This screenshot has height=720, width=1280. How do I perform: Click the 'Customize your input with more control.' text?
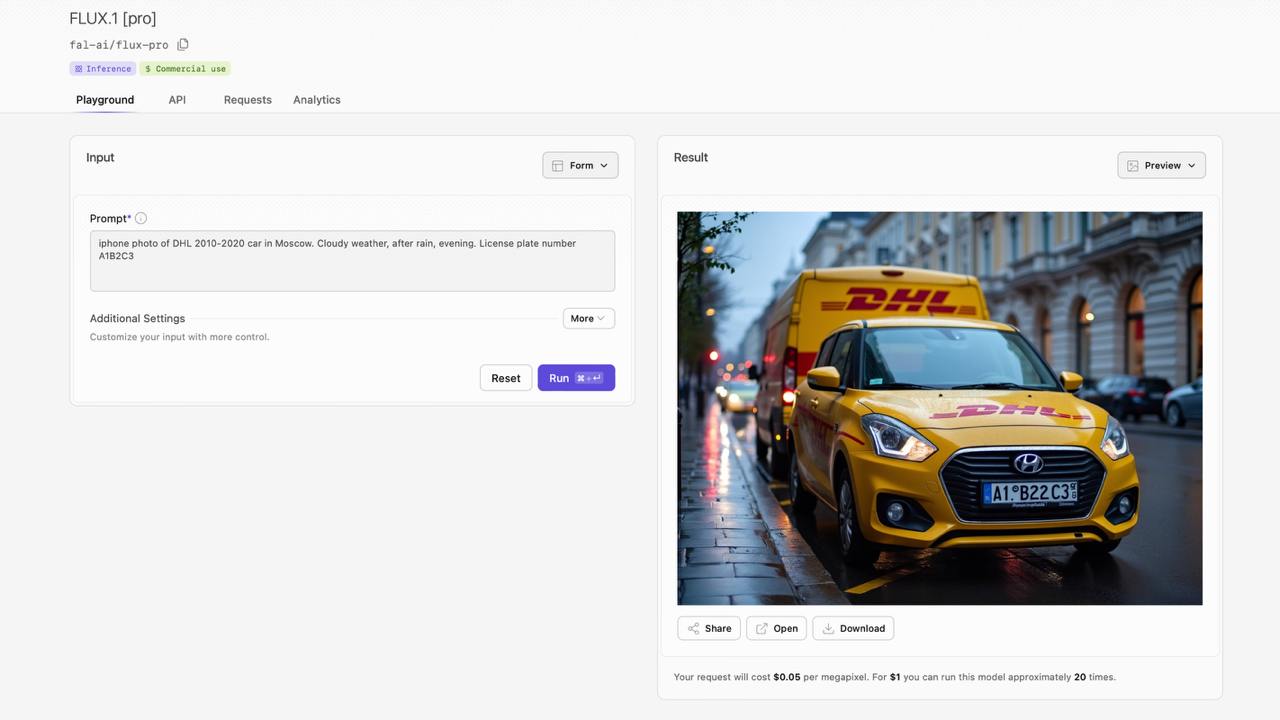[x=180, y=337]
